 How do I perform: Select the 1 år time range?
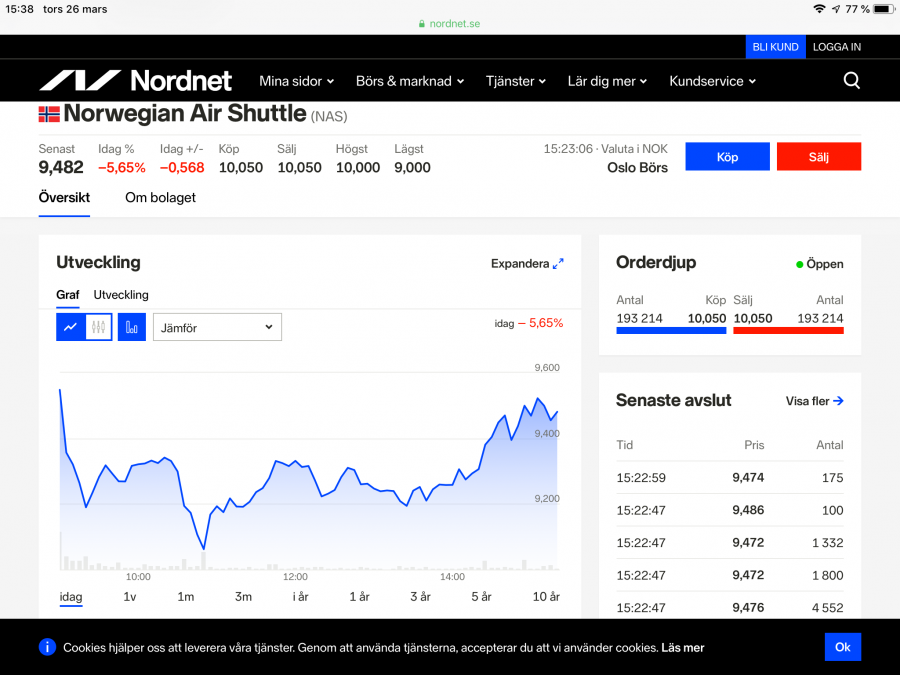tap(359, 597)
